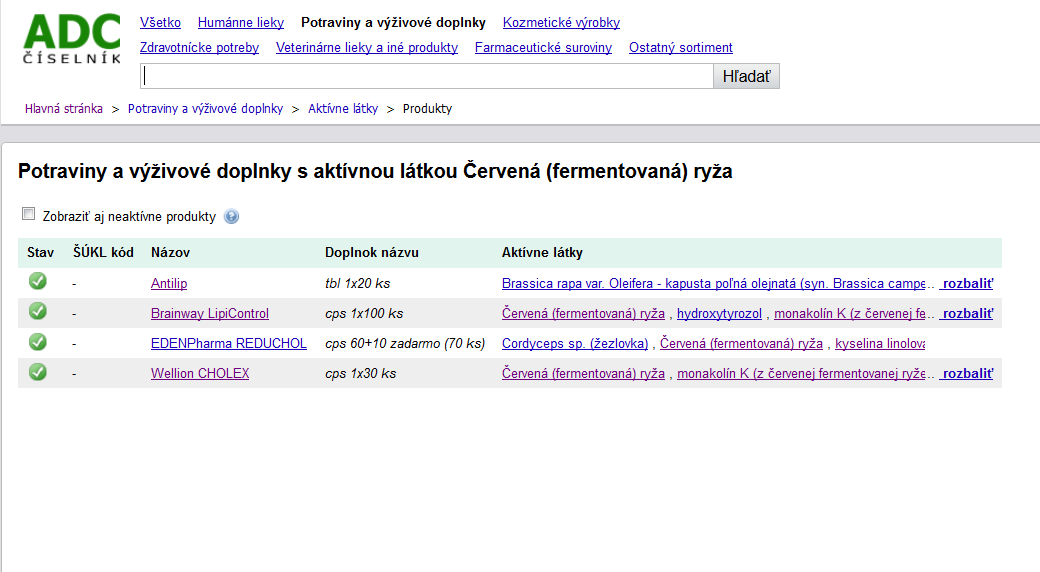The image size is (1040, 572).
Task: Click the ŠÚKL kód column header
Action: (103, 253)
